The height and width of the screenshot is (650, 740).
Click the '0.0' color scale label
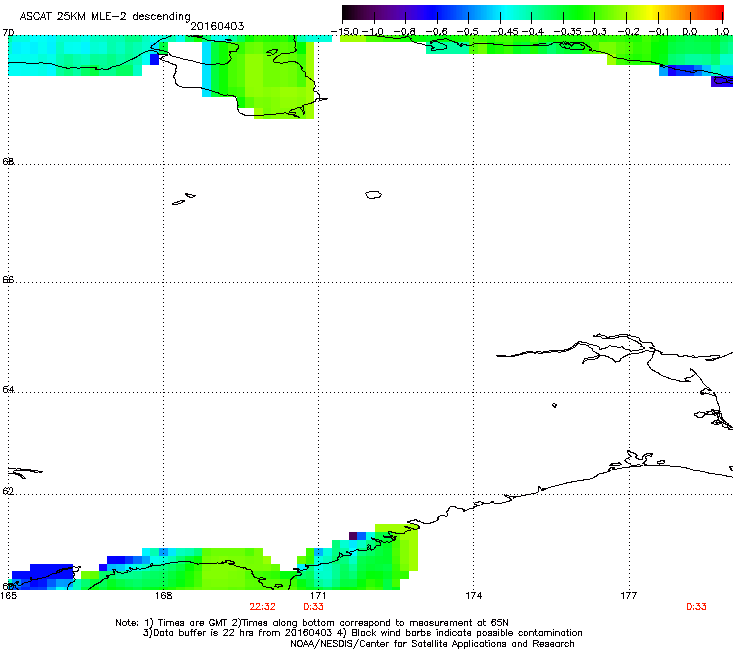tap(690, 32)
